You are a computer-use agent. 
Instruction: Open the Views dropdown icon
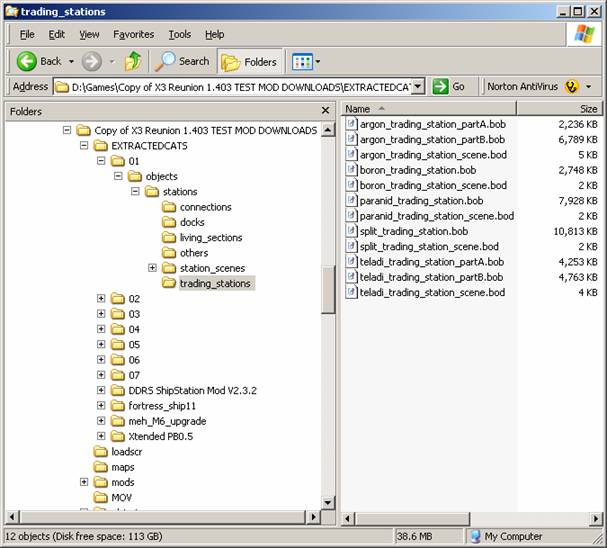point(303,61)
